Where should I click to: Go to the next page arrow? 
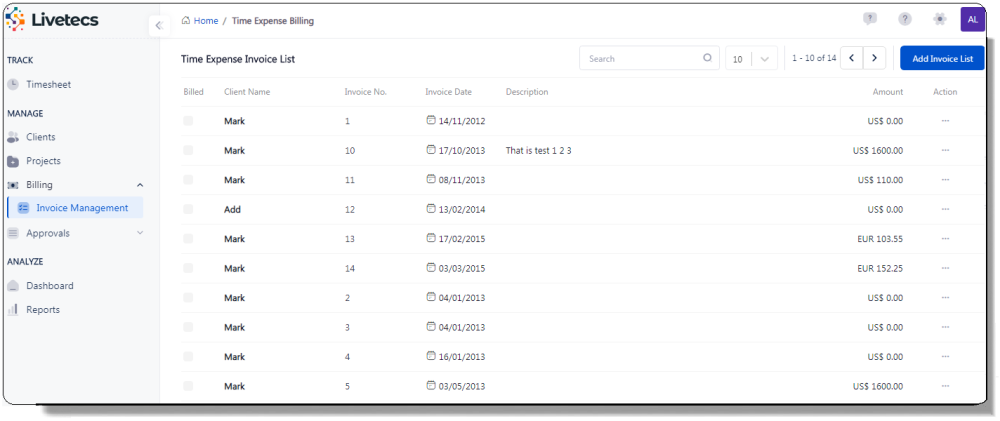pyautogui.click(x=874, y=58)
